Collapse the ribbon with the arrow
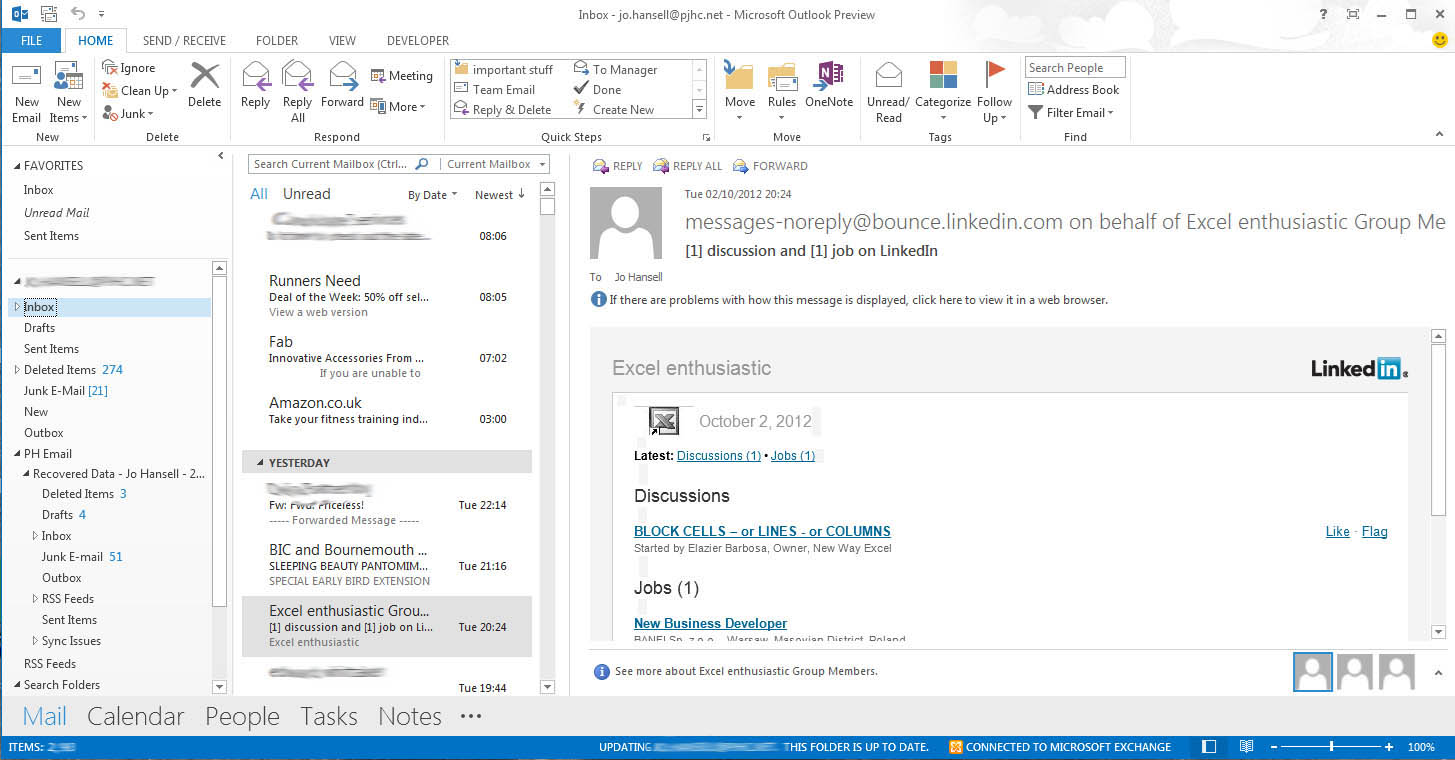Screen dimensions: 1455x760 pyautogui.click(x=1439, y=134)
